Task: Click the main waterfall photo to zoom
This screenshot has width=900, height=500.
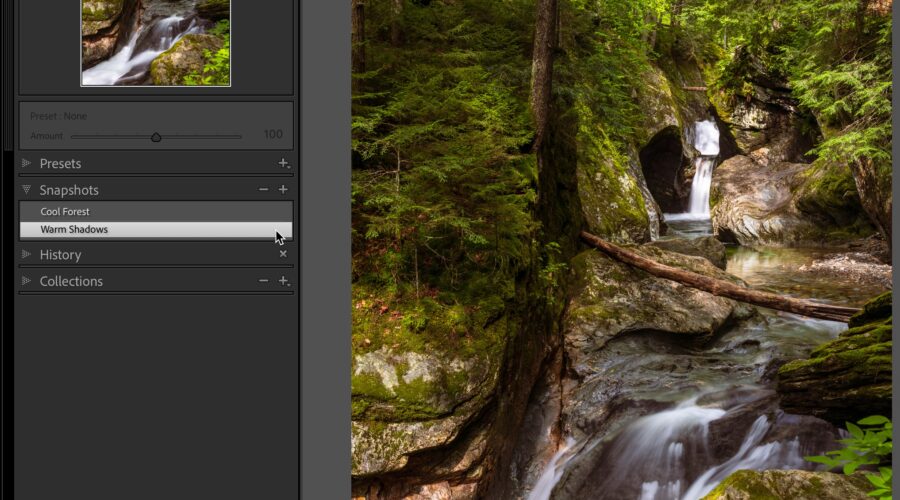Action: point(620,250)
